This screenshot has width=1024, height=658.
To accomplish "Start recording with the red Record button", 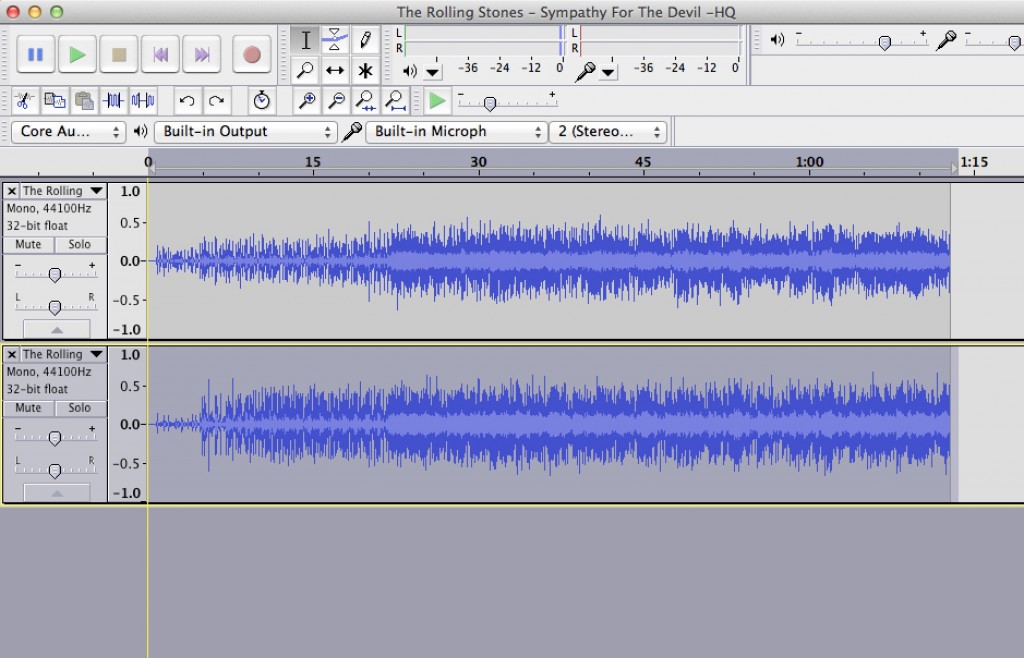I will (252, 54).
